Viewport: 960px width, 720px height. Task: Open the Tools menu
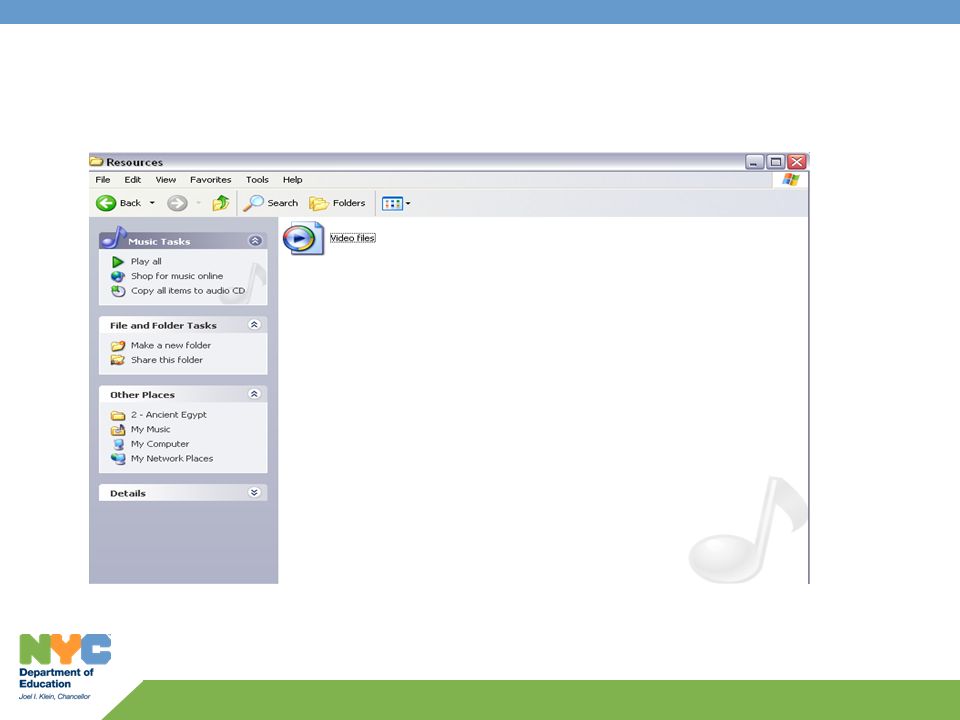point(257,179)
